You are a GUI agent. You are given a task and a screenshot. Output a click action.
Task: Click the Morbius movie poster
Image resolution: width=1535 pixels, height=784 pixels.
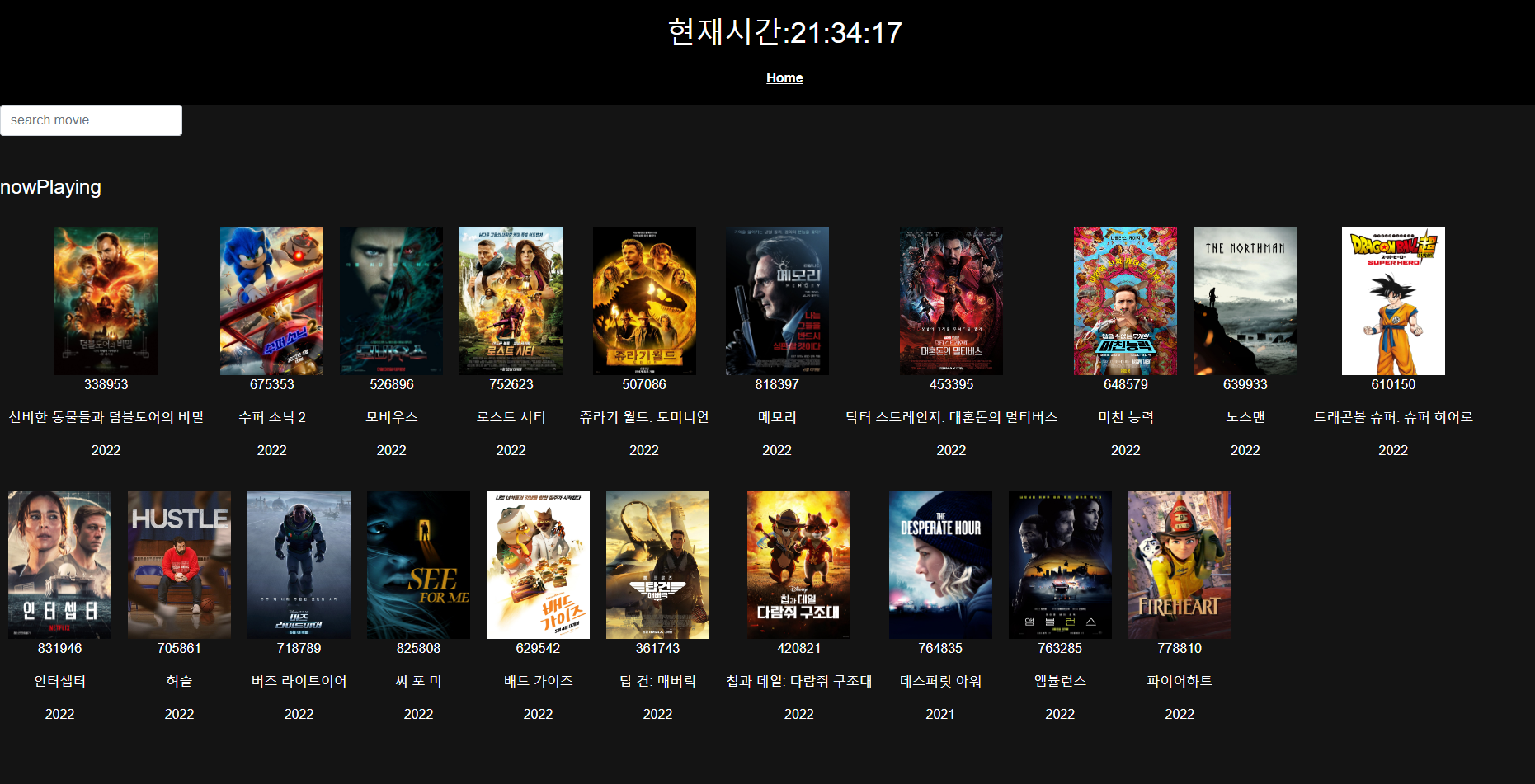(391, 300)
